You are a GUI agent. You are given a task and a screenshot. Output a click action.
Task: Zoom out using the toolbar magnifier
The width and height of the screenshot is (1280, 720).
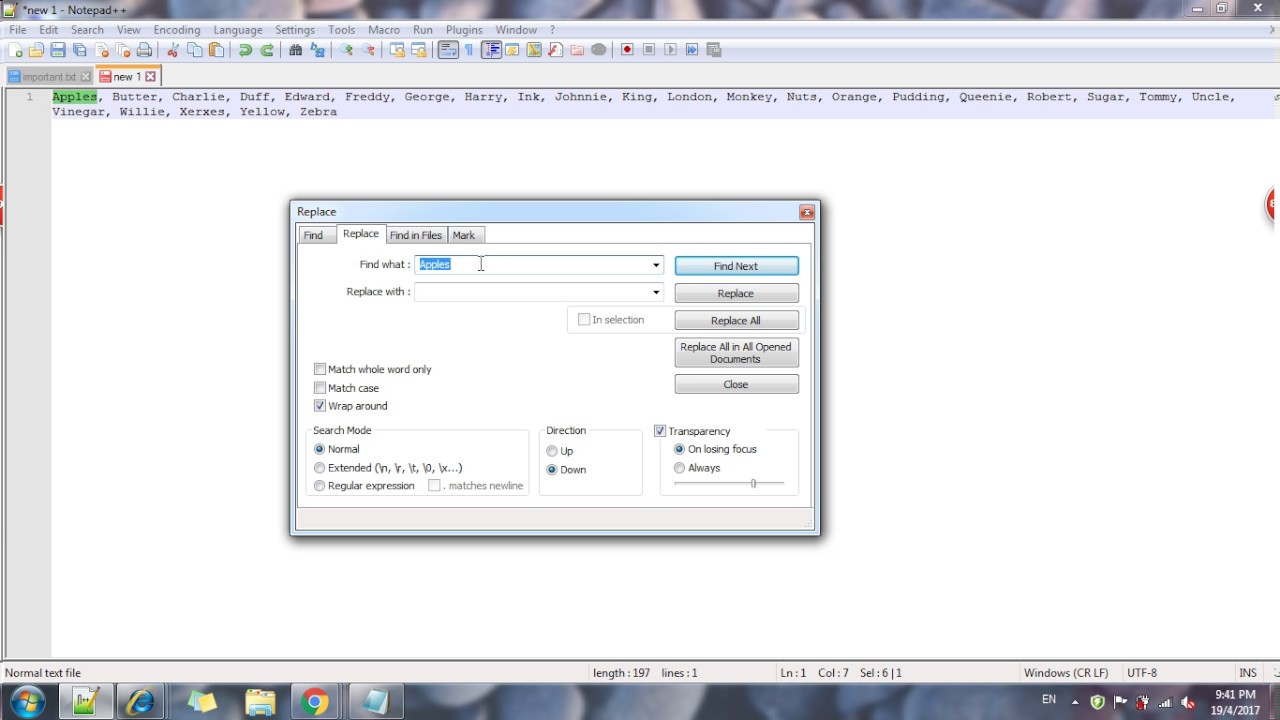pos(369,50)
